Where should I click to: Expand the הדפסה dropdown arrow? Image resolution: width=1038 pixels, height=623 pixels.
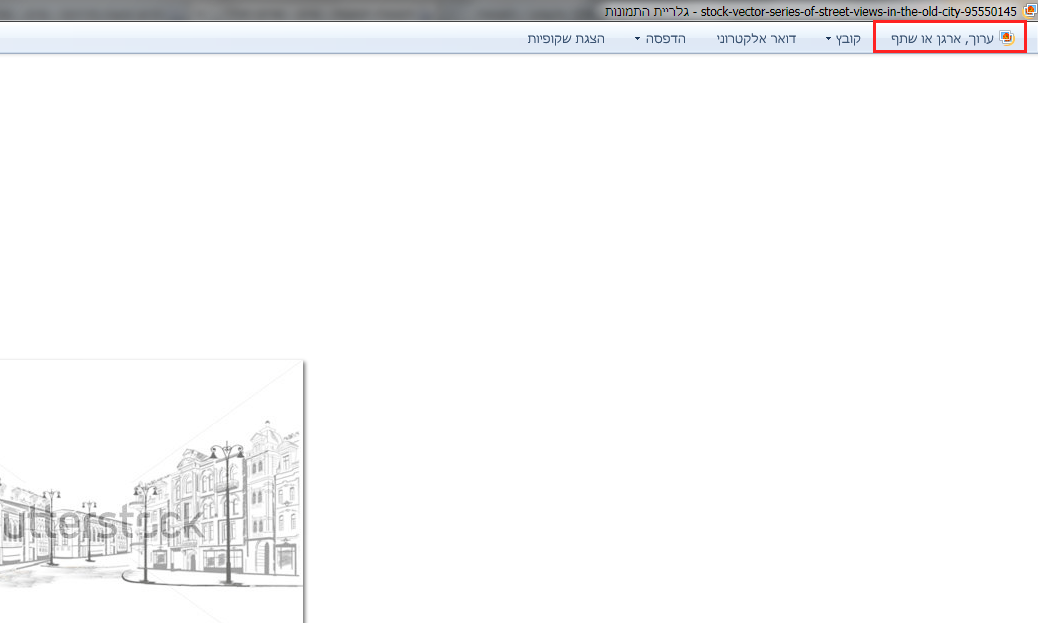[x=637, y=39]
